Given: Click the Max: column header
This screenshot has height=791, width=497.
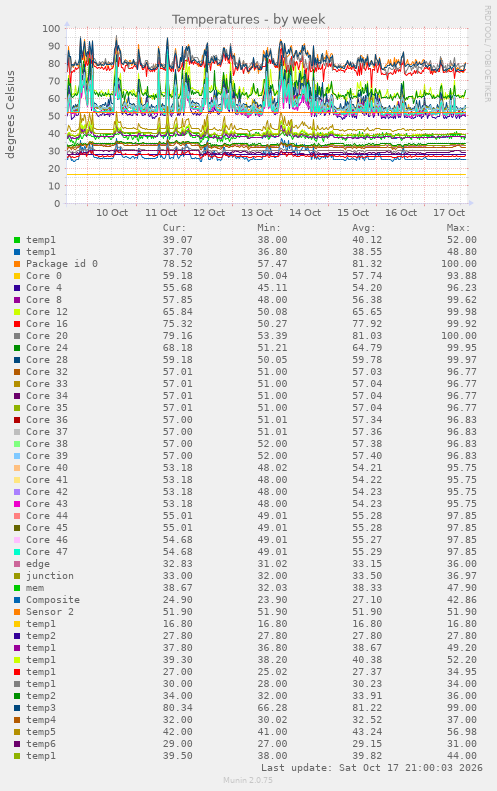Looking at the screenshot, I should click(458, 228).
